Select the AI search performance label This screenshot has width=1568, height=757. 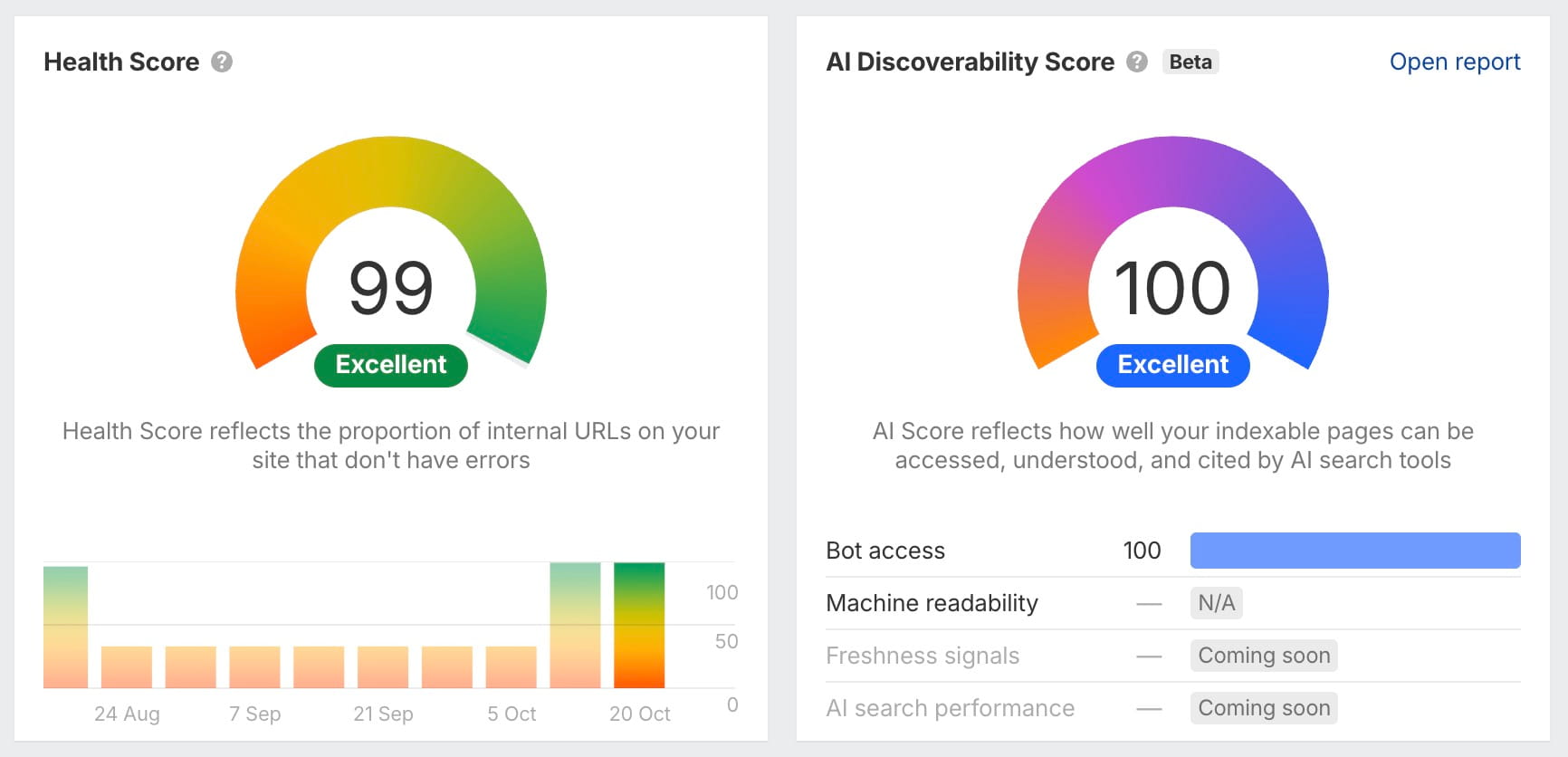point(950,708)
